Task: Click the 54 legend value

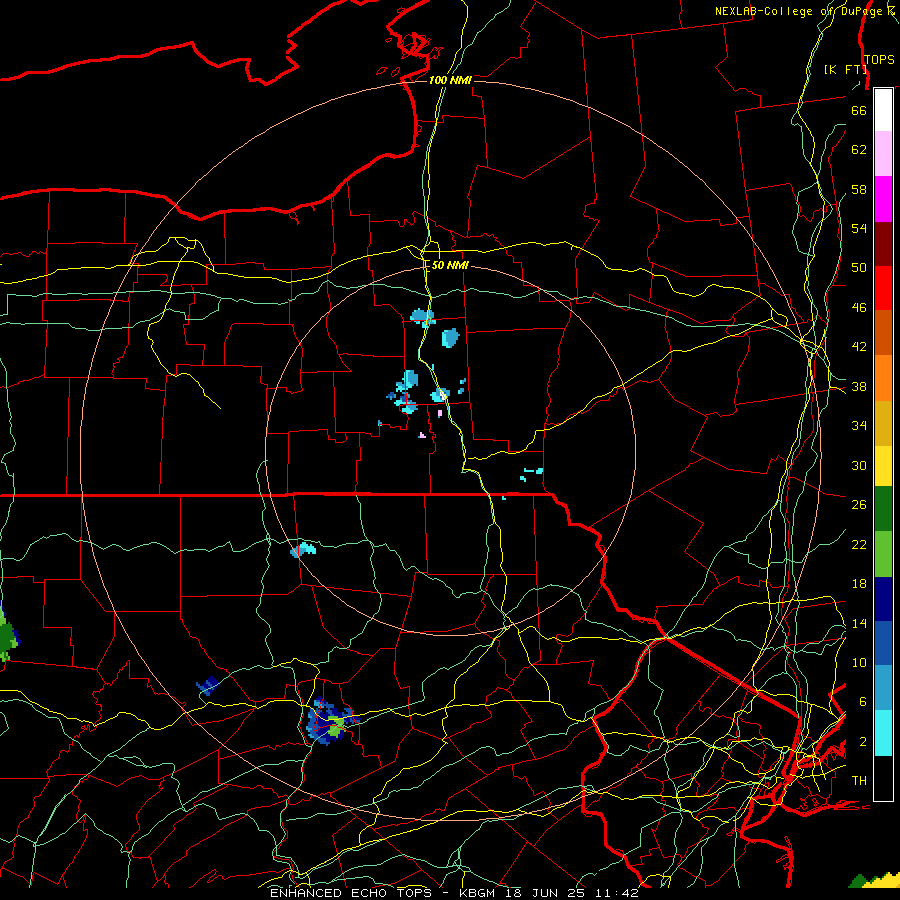Action: tap(859, 228)
